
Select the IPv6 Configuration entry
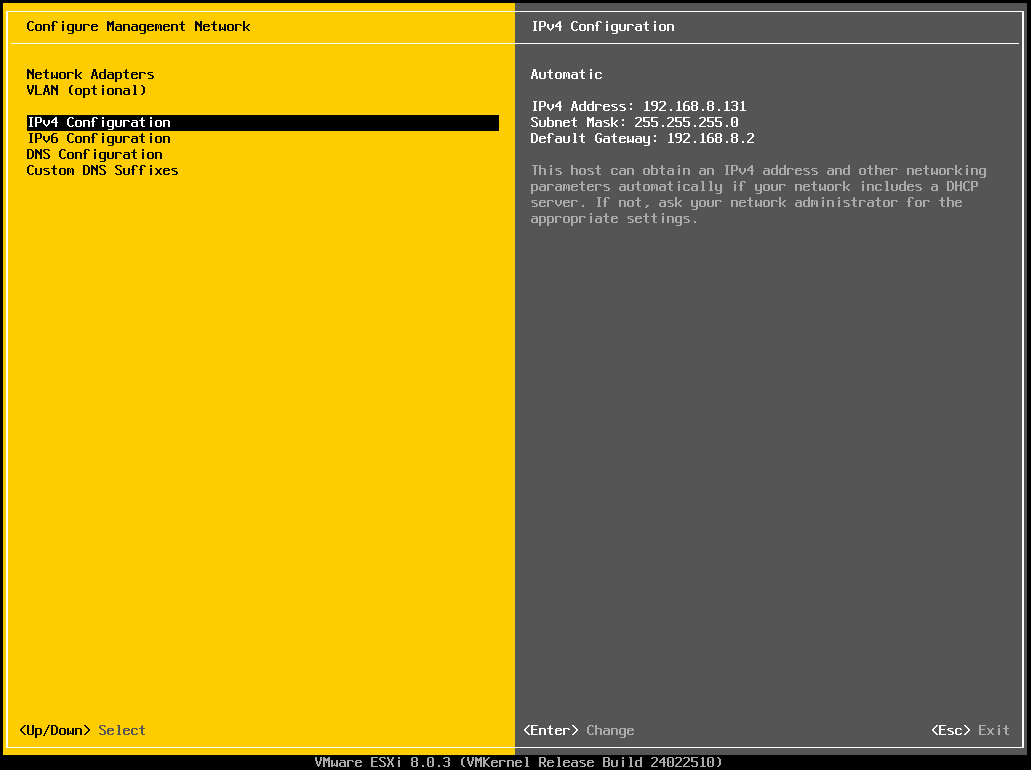[99, 138]
